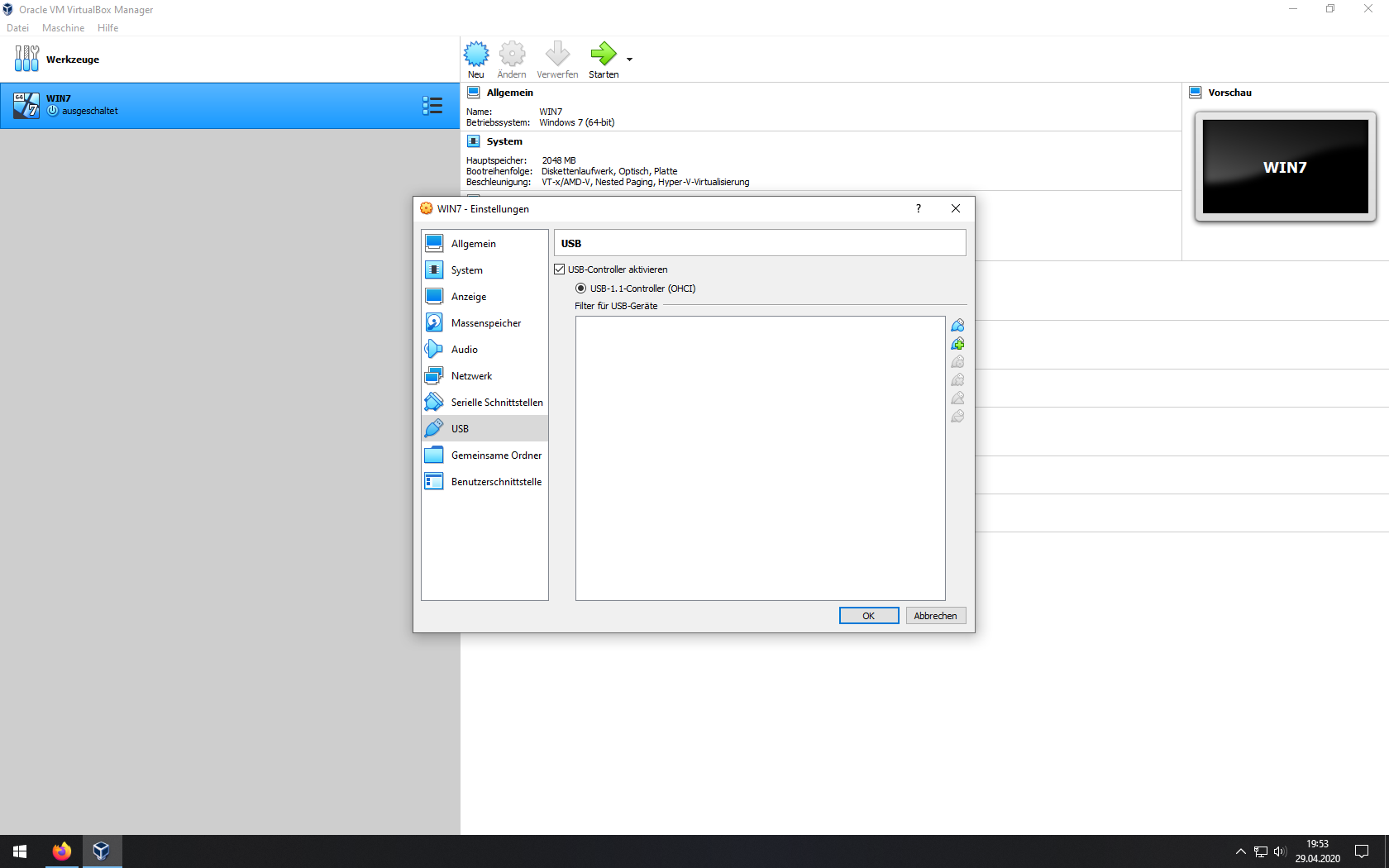
Task: Open Anzeige settings category
Action: [484, 297]
